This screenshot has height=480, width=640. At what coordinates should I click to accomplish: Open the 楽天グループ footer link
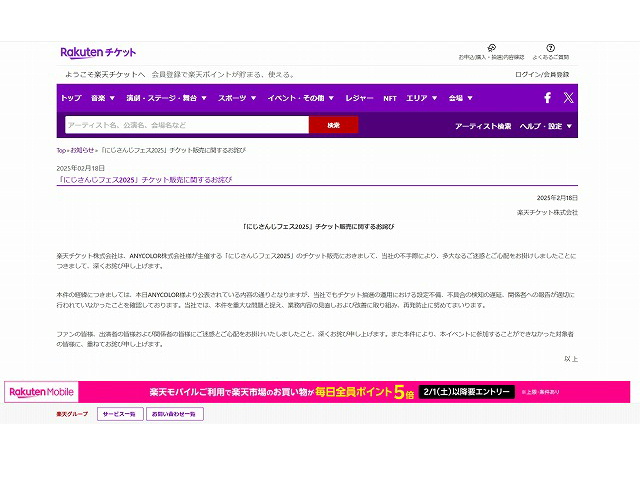[x=72, y=414]
